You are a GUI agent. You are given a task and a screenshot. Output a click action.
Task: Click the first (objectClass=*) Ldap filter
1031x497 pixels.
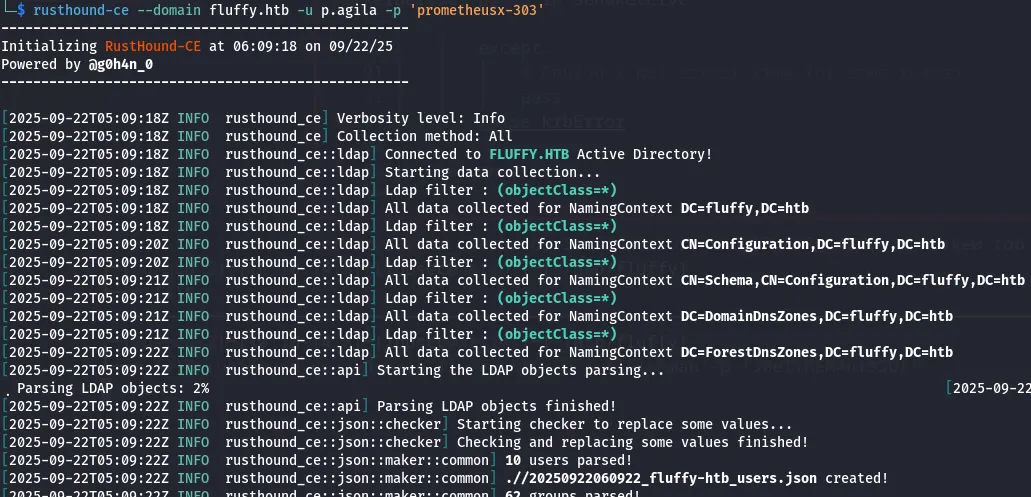coord(557,190)
